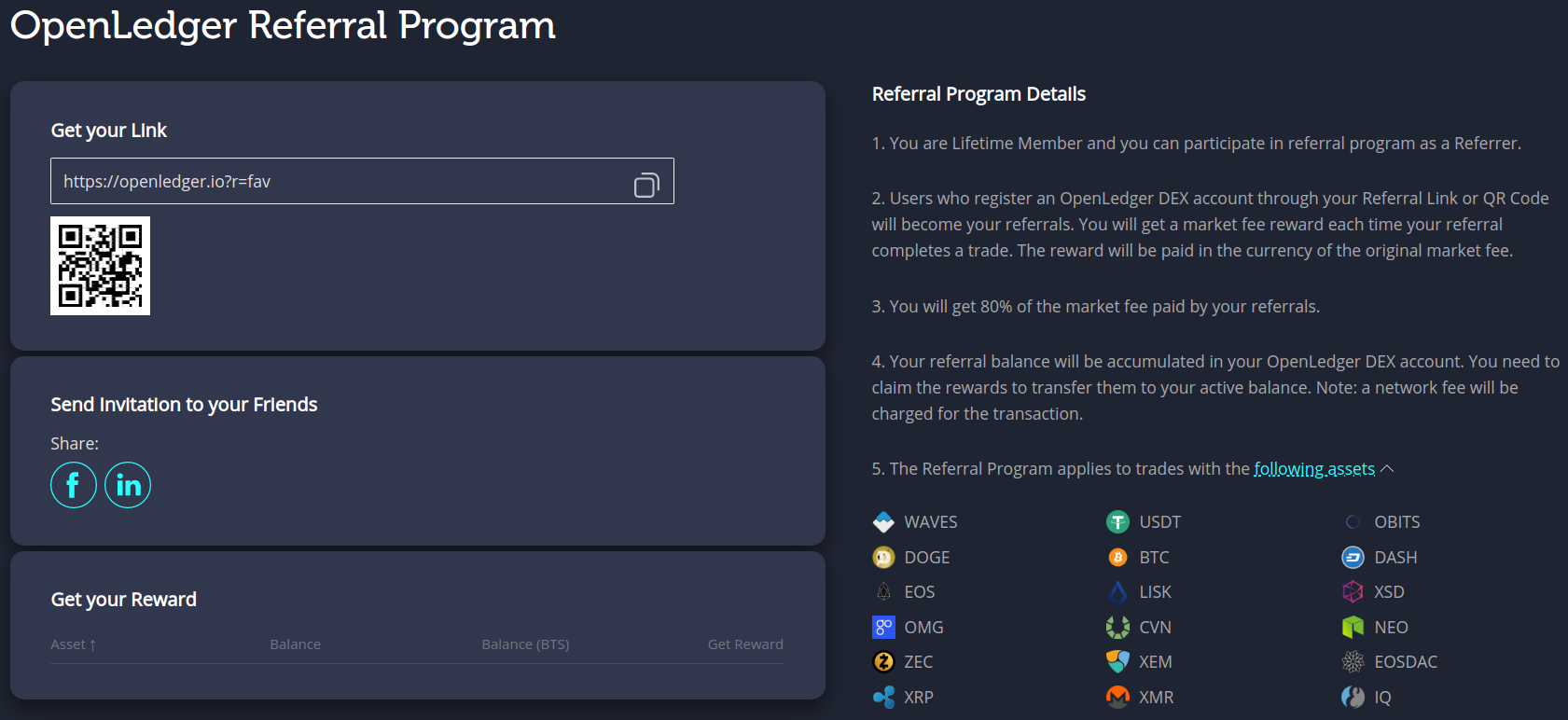This screenshot has height=720, width=1568.
Task: Collapse the following assets list chevron
Action: [1387, 469]
